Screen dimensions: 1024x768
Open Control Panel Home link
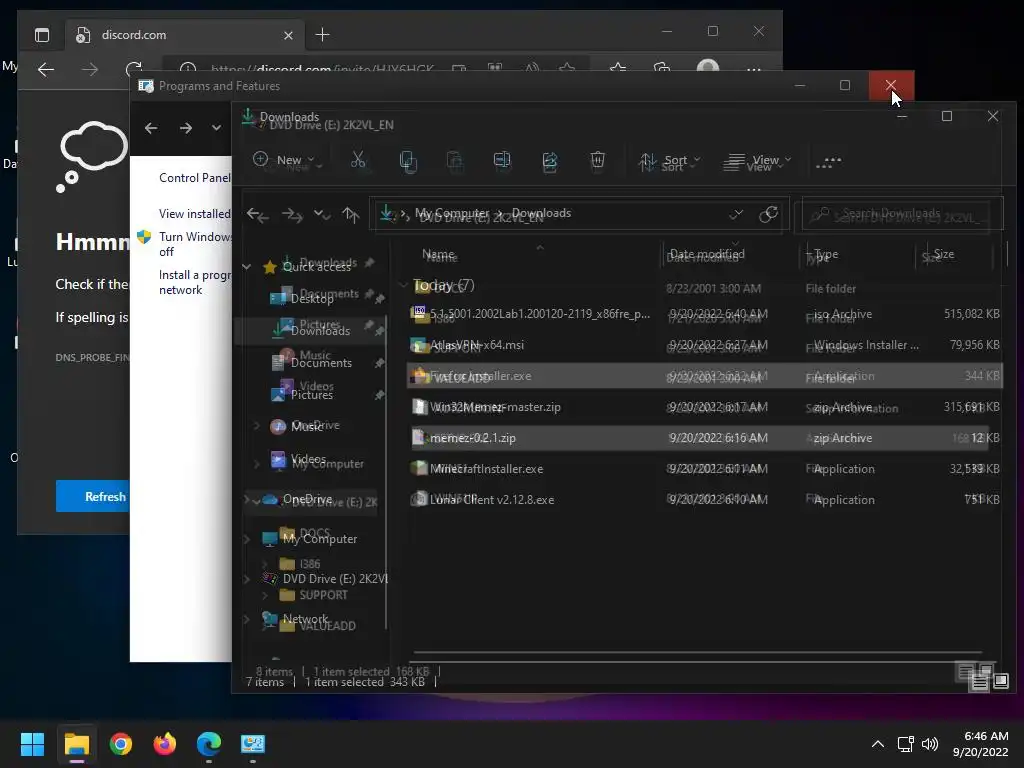[195, 178]
